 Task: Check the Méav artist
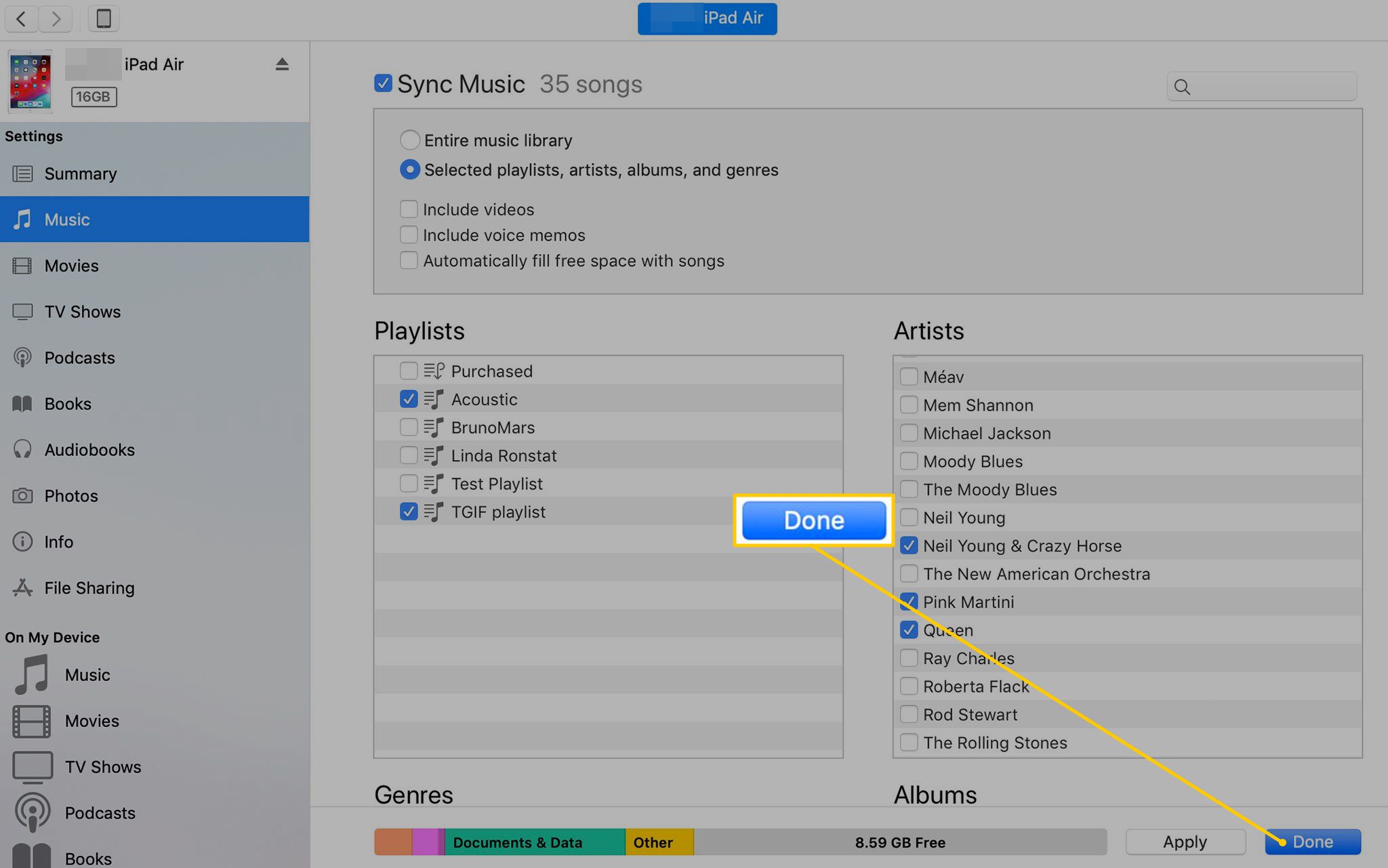pos(909,377)
